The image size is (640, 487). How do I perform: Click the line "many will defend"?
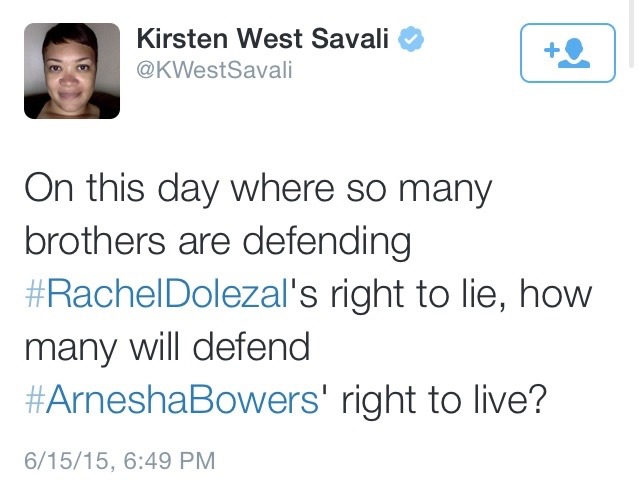click(167, 350)
